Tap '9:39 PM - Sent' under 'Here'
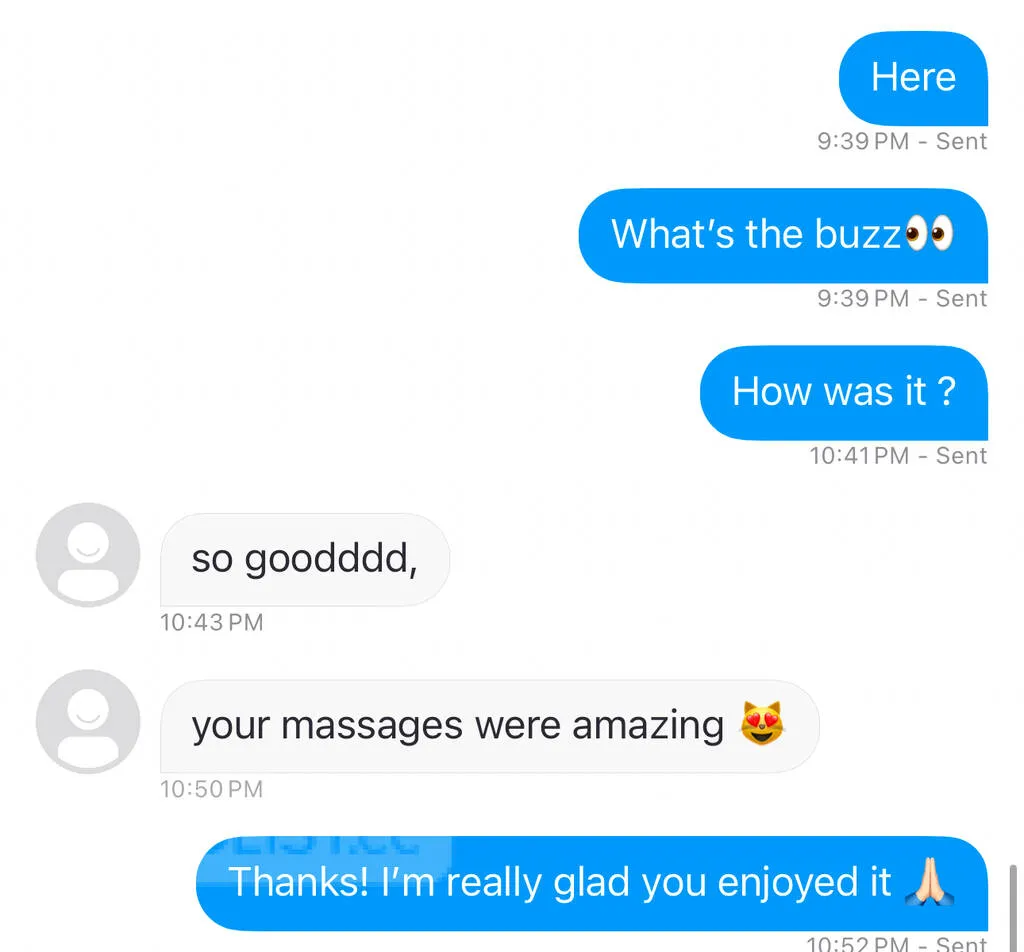 902,141
